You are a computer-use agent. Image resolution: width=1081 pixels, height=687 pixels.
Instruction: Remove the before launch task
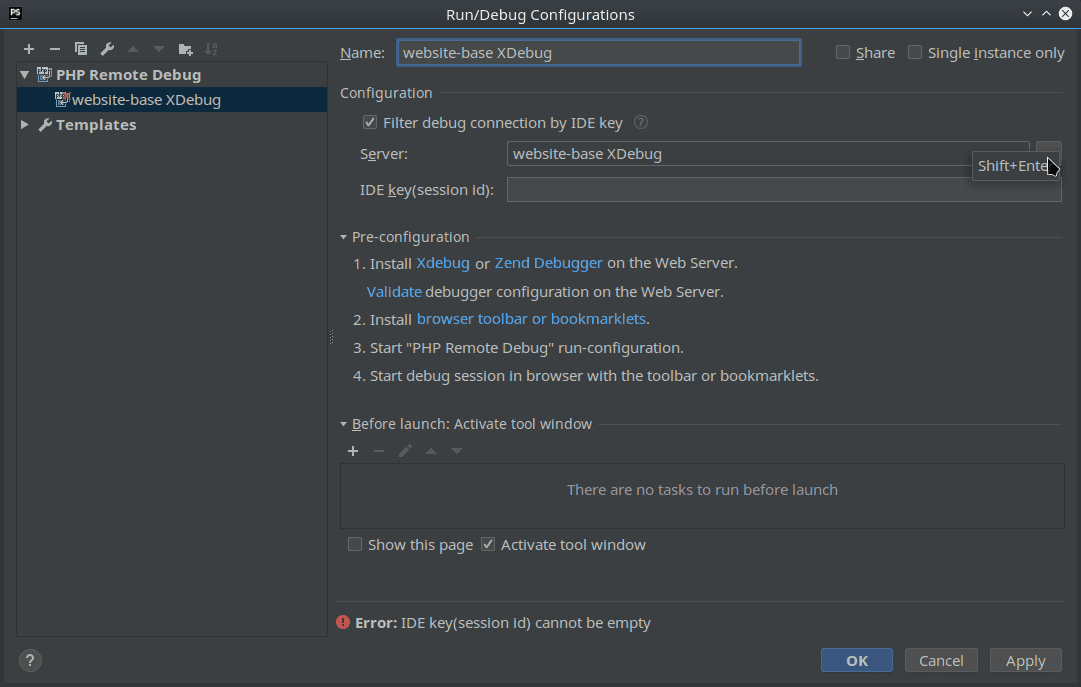[378, 451]
